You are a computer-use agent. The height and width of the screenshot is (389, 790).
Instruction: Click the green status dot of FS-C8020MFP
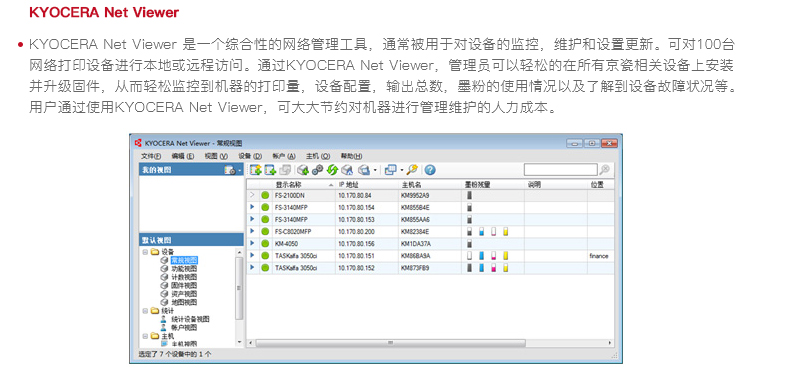pyautogui.click(x=266, y=232)
